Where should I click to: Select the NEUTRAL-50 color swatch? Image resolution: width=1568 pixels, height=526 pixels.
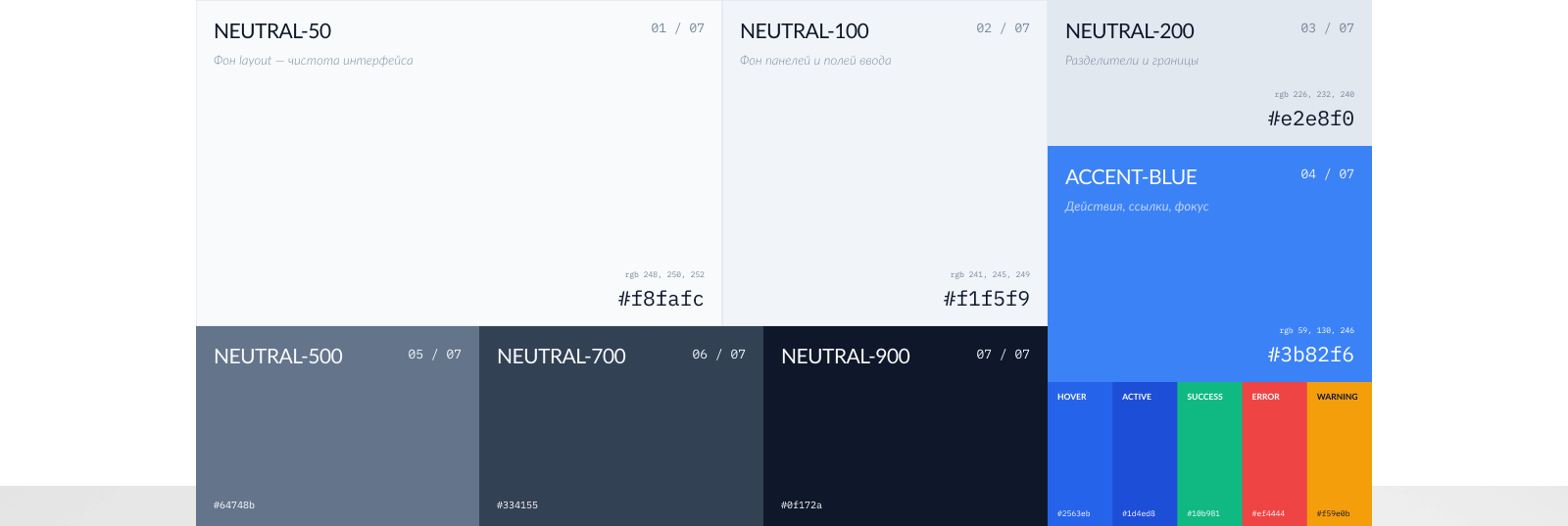[459, 164]
